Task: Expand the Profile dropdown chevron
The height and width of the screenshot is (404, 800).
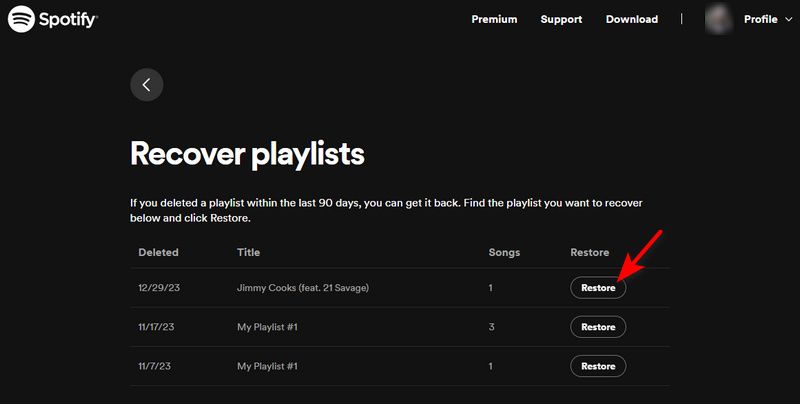Action: pos(788,19)
